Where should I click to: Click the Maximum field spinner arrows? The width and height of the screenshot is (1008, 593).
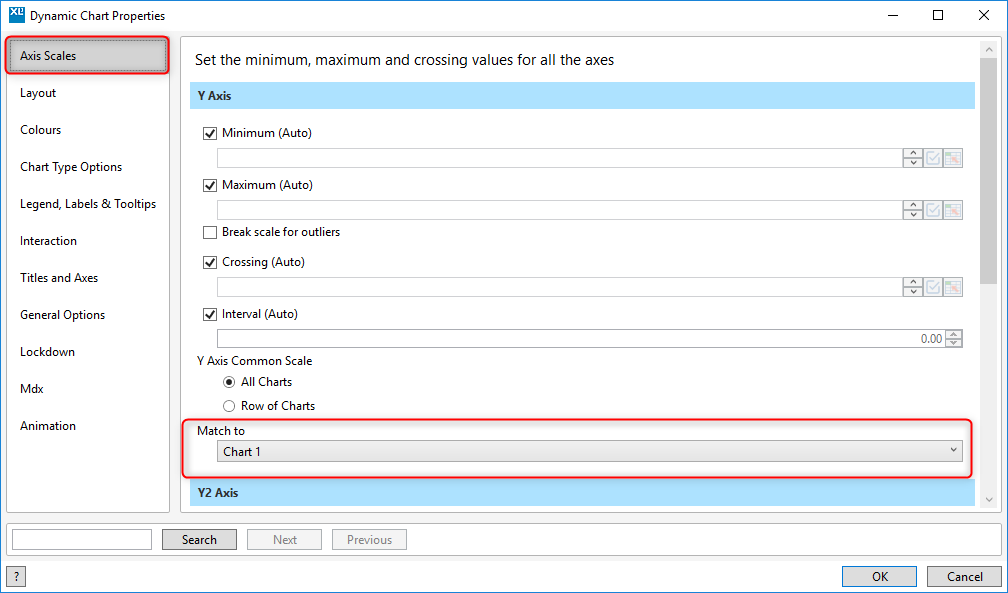click(912, 210)
